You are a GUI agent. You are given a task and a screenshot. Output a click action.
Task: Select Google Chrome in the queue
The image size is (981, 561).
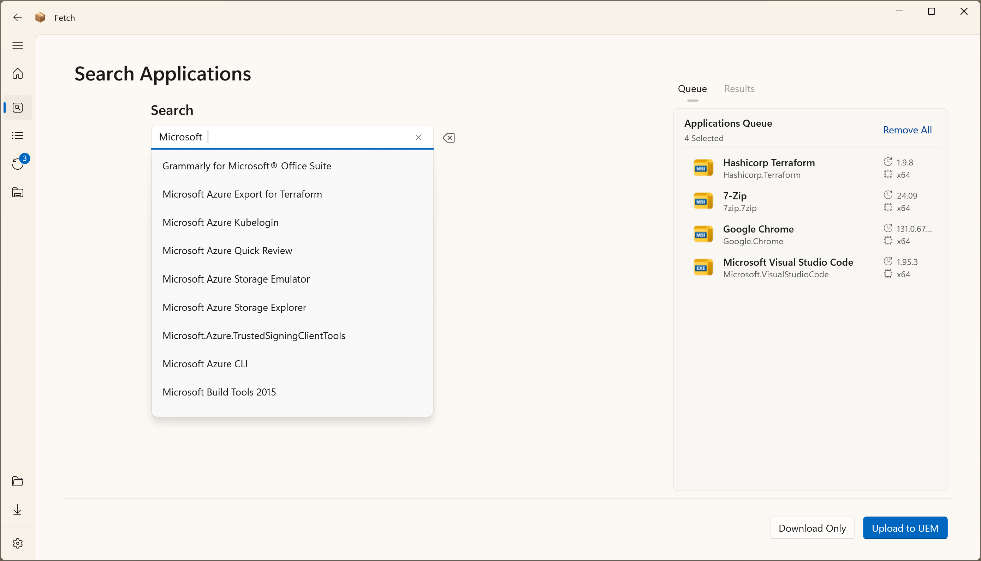click(x=758, y=234)
